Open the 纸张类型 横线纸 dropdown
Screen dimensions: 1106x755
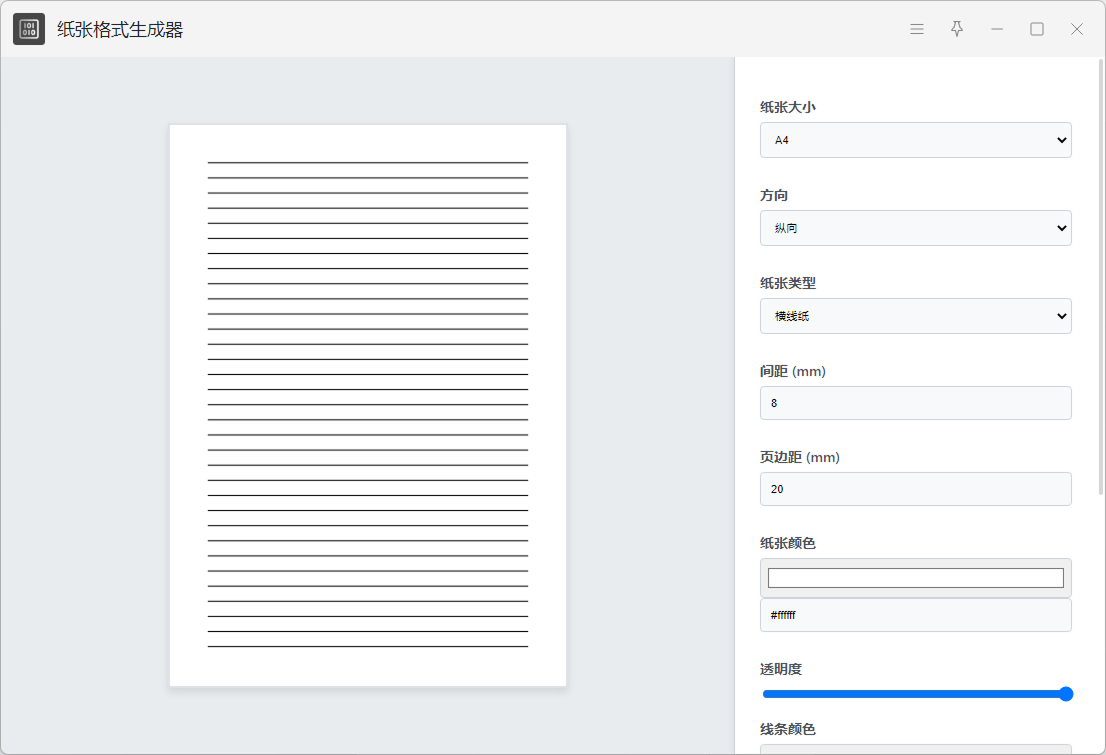point(916,316)
